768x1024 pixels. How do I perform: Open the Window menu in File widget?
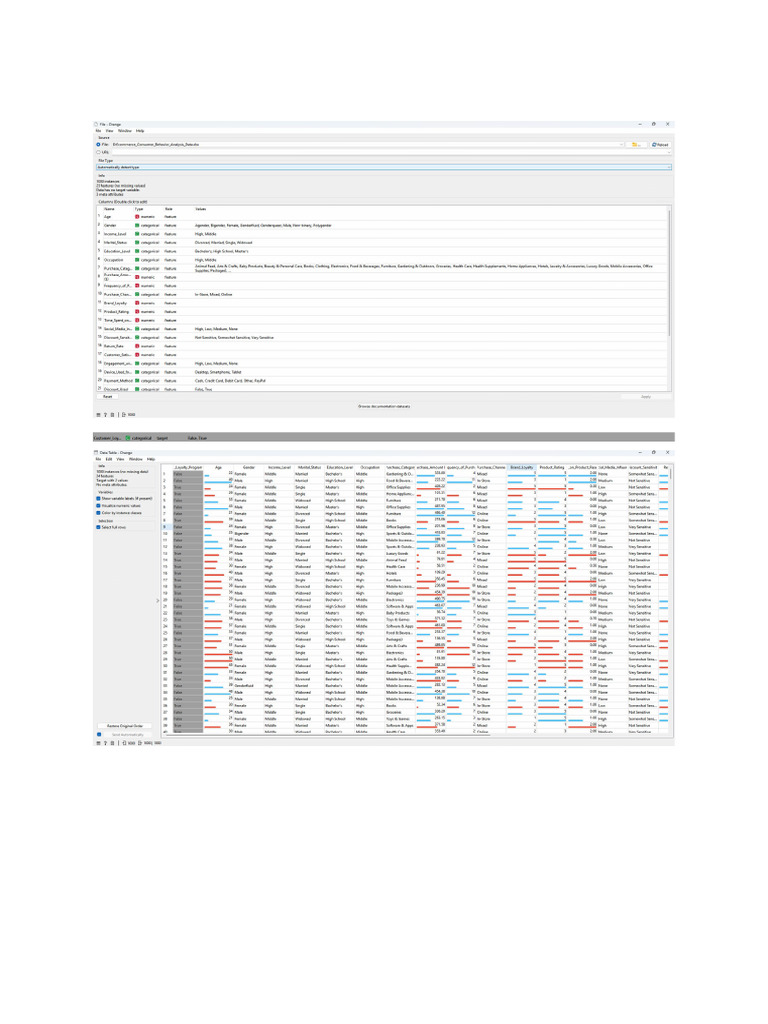pyautogui.click(x=125, y=131)
